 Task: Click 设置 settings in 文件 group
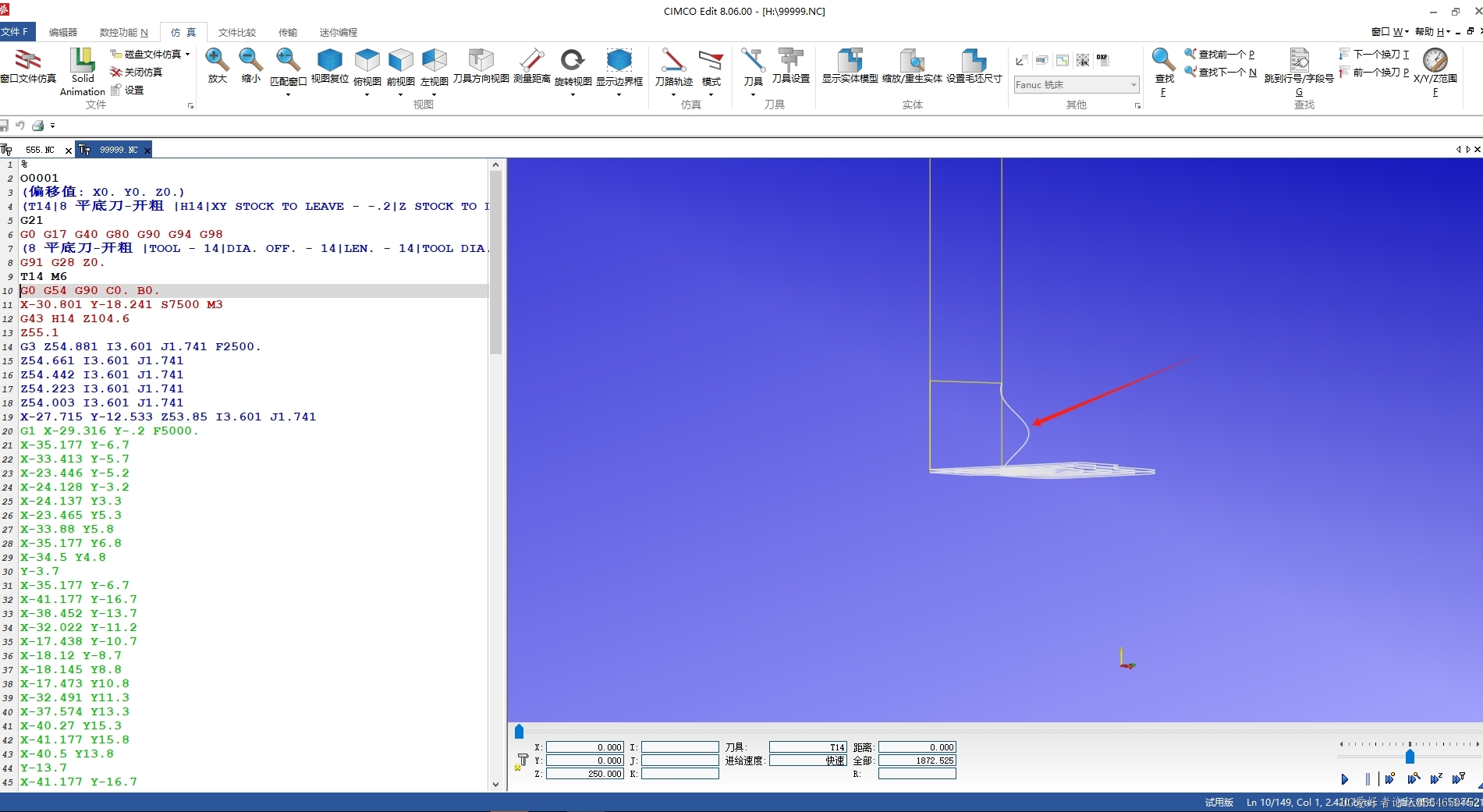pos(128,90)
